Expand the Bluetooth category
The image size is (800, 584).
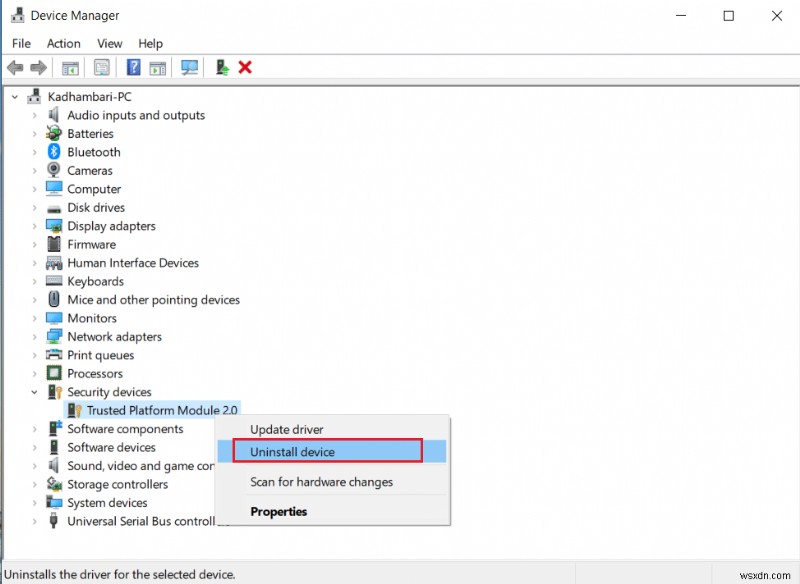(34, 152)
